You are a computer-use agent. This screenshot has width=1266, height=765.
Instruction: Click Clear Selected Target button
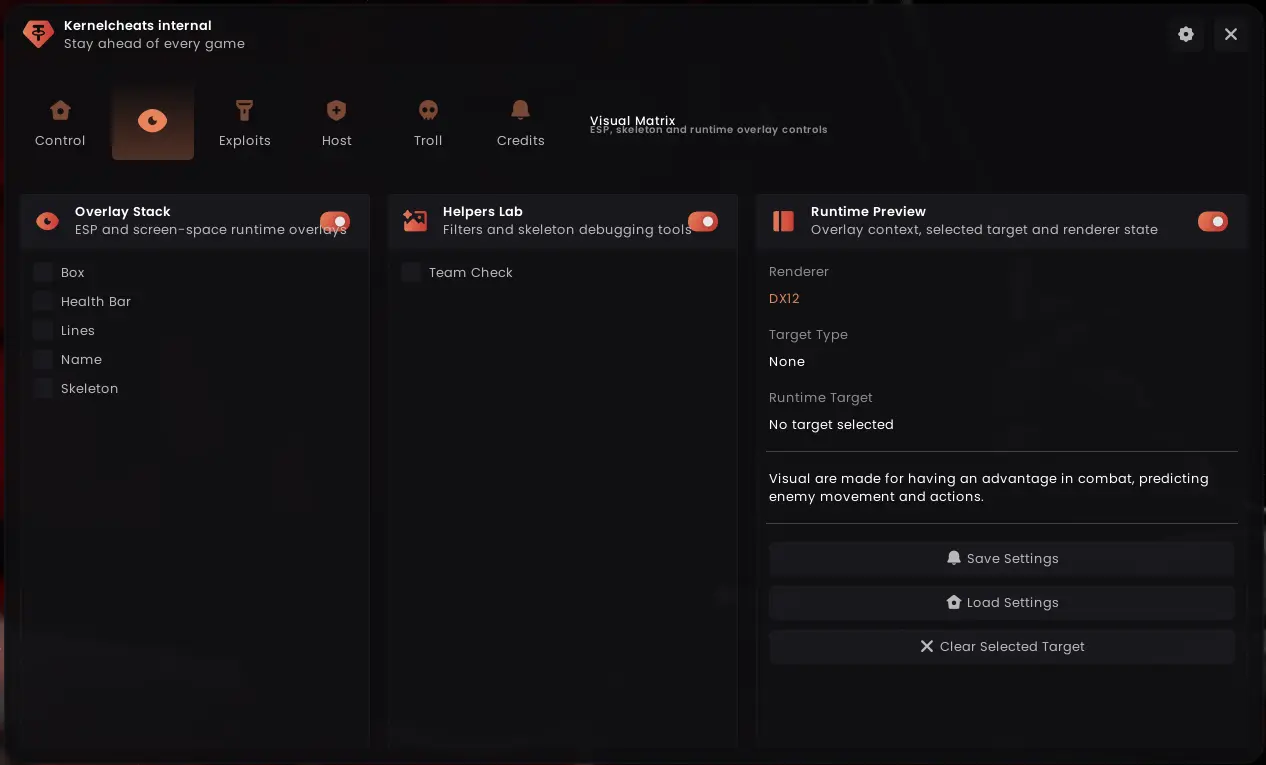1002,647
